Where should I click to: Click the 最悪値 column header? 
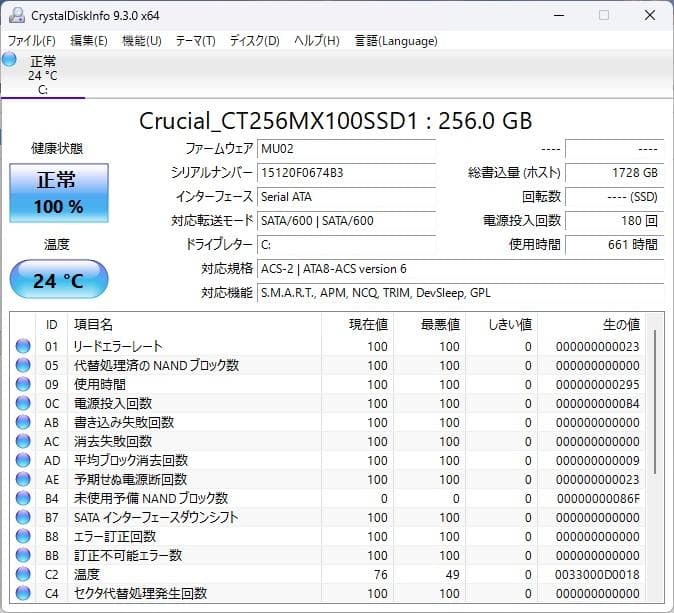pyautogui.click(x=429, y=325)
